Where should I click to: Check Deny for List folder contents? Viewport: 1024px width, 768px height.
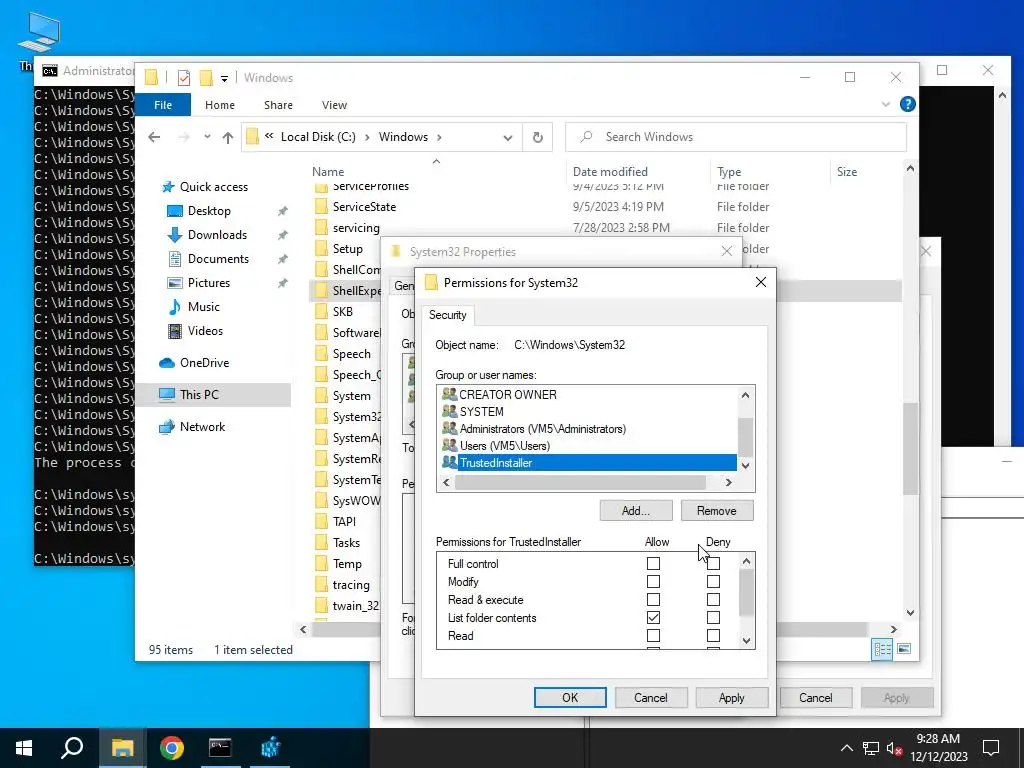click(x=713, y=617)
